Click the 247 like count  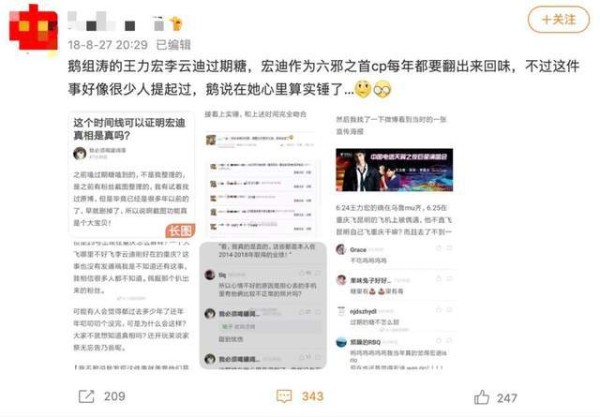[x=507, y=398]
